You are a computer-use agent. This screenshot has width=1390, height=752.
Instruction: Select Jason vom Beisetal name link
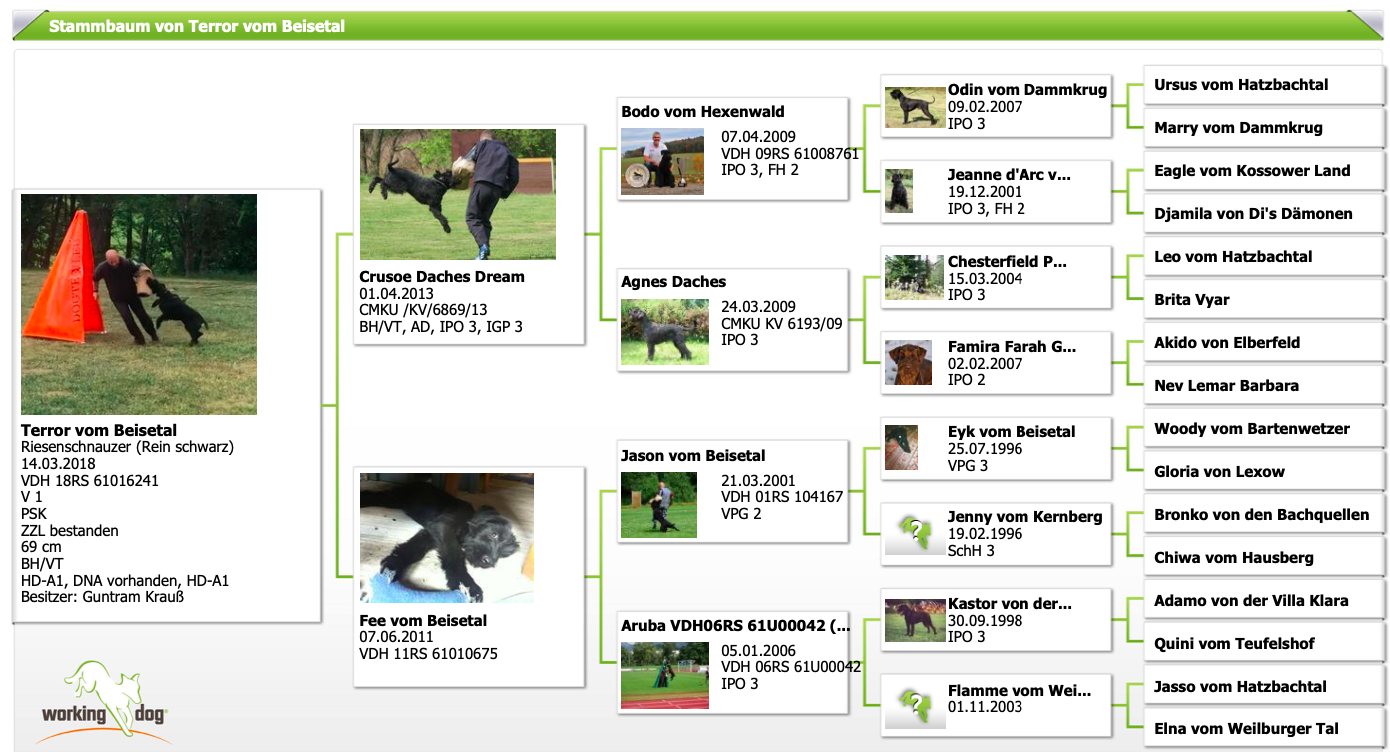(693, 456)
